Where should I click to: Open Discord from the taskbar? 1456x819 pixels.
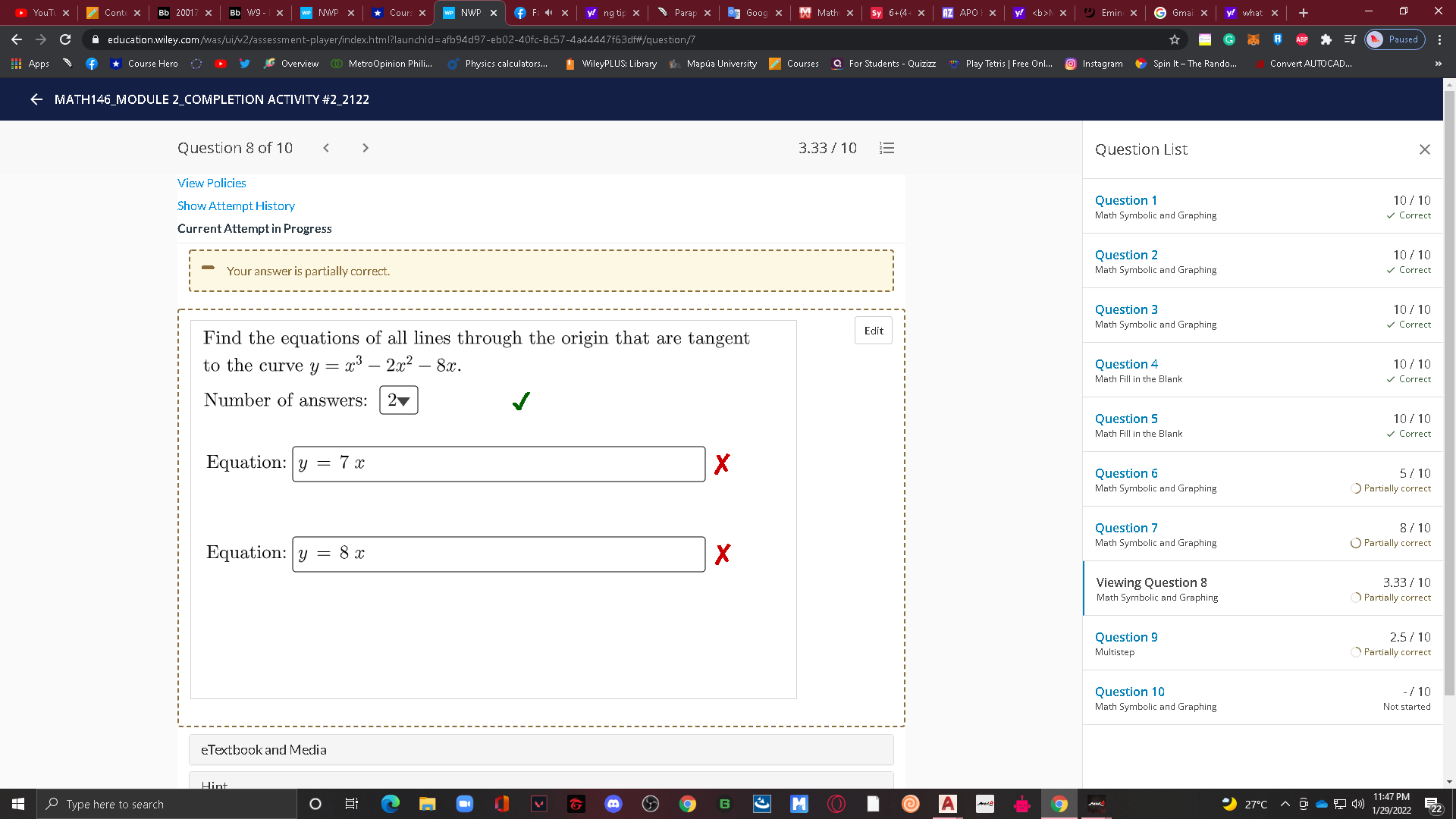point(613,804)
